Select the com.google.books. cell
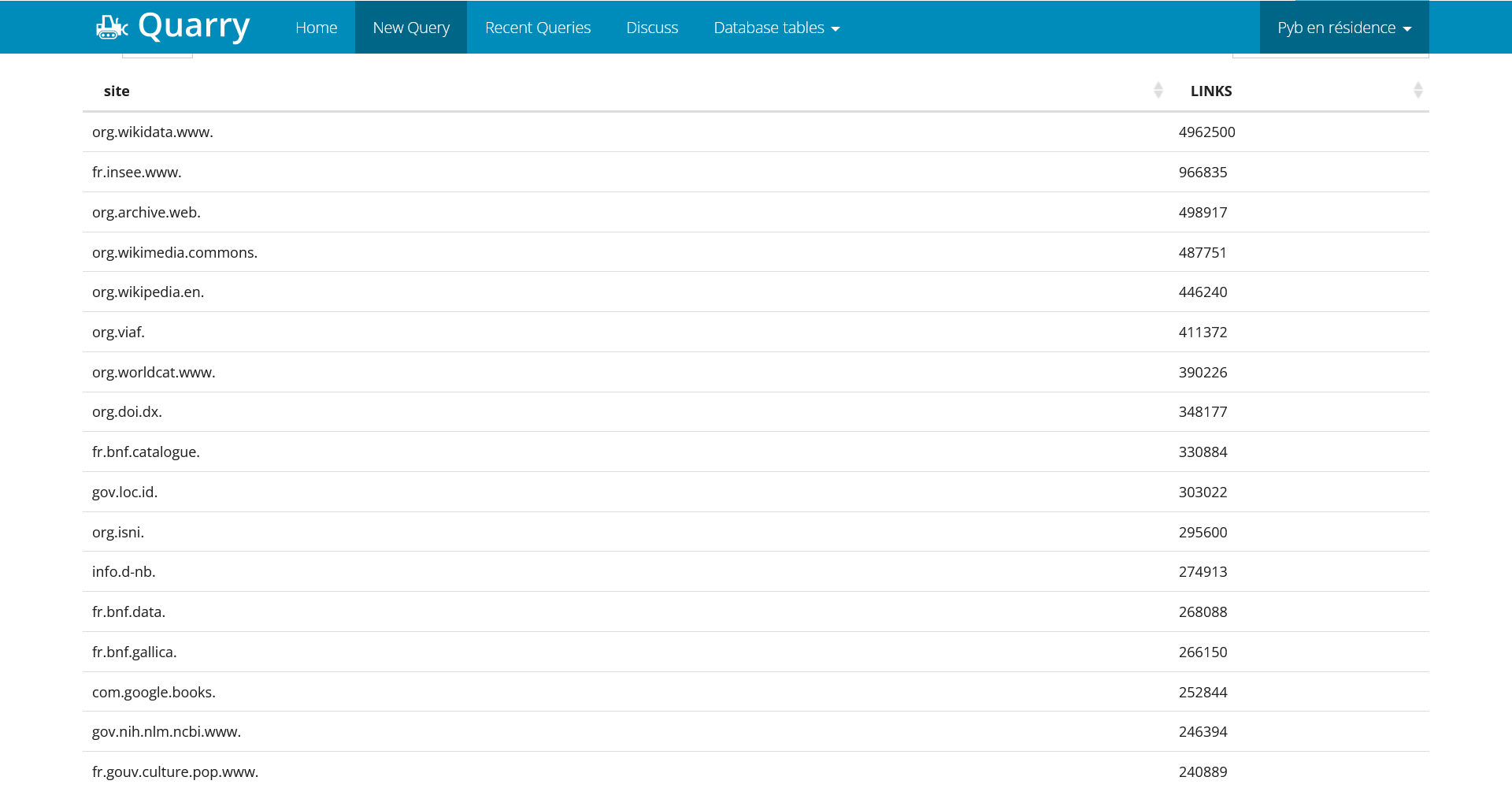 coord(626,693)
